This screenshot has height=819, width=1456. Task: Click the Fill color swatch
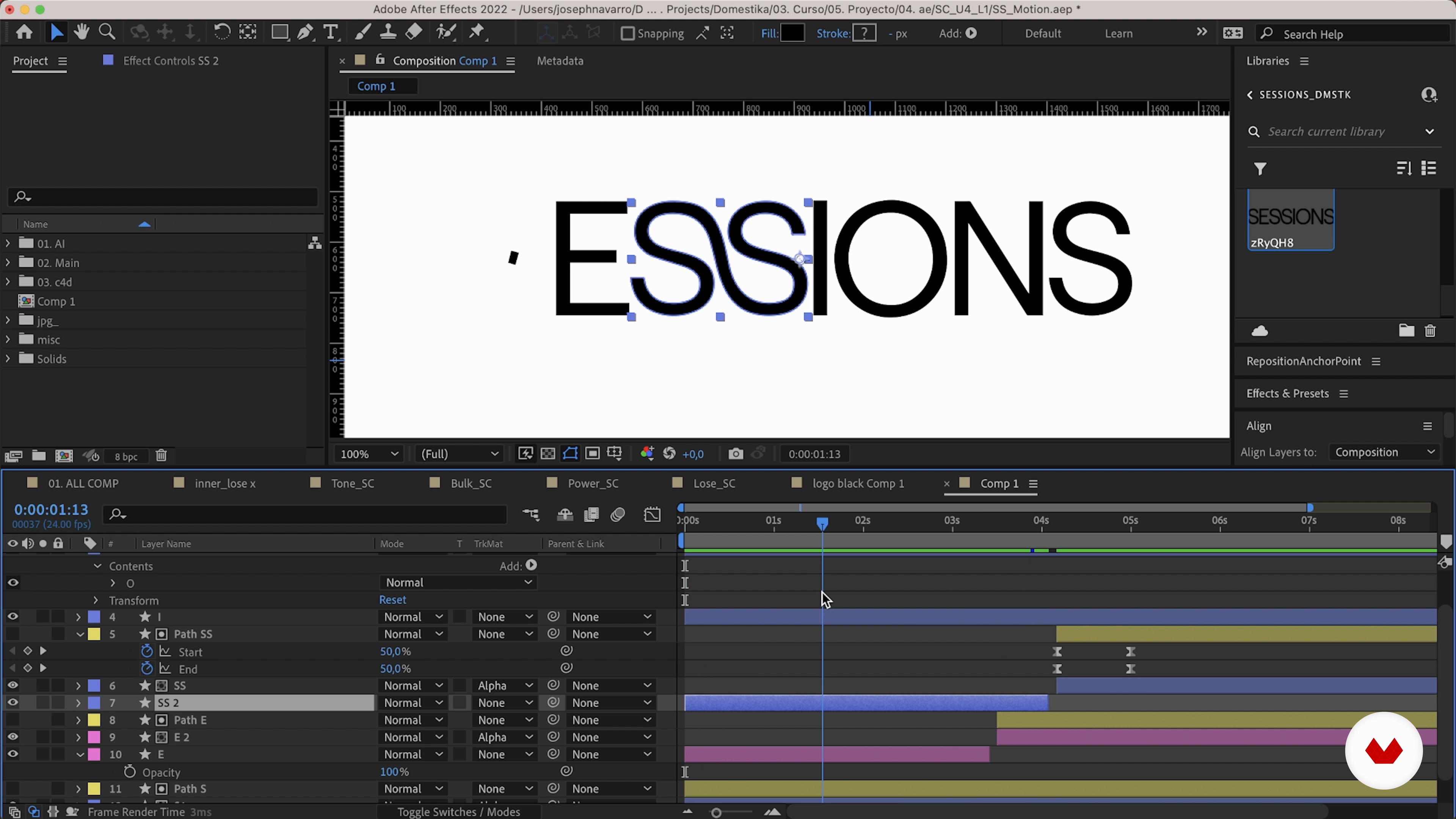[x=792, y=33]
